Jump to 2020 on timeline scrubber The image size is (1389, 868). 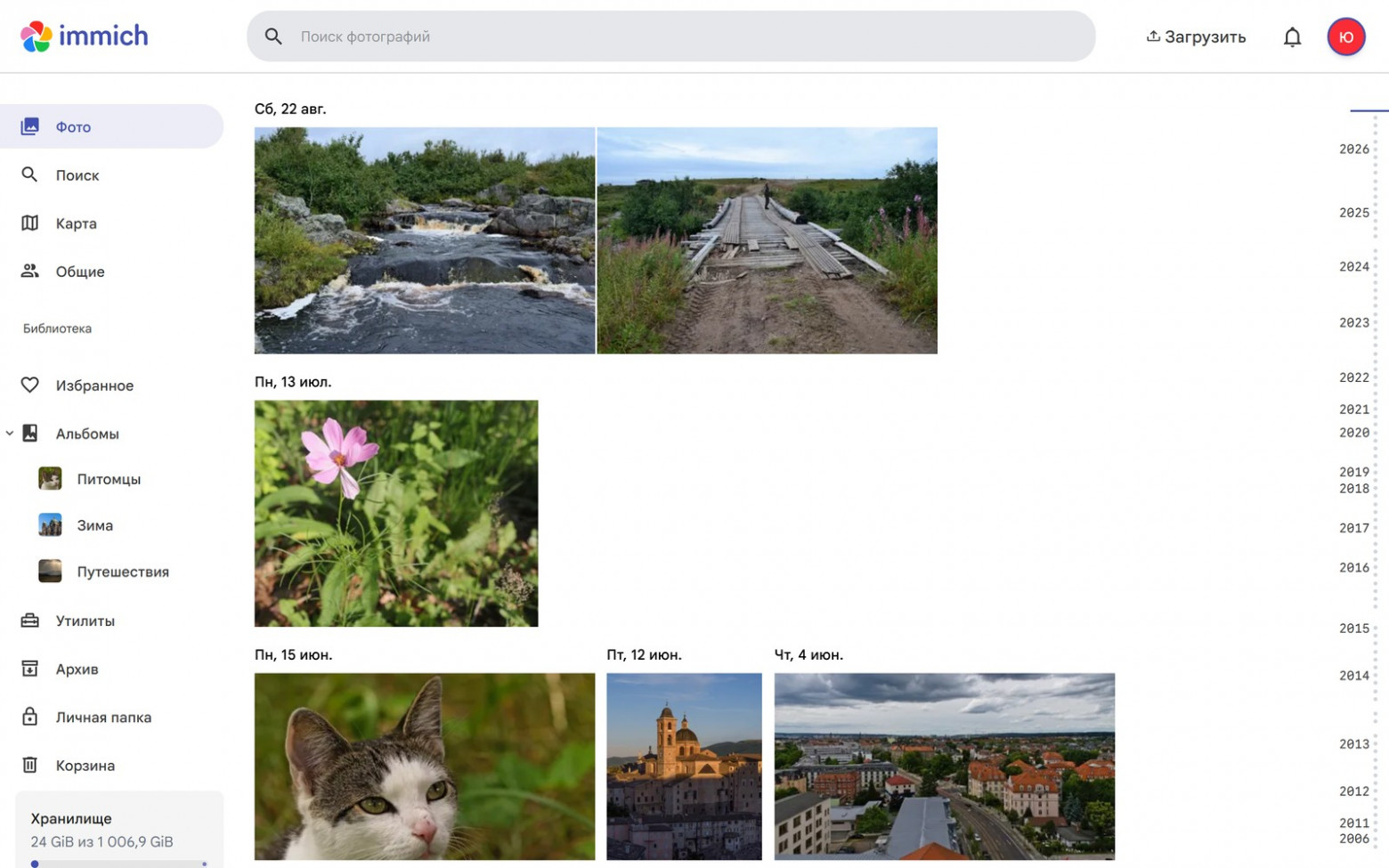tap(1354, 433)
